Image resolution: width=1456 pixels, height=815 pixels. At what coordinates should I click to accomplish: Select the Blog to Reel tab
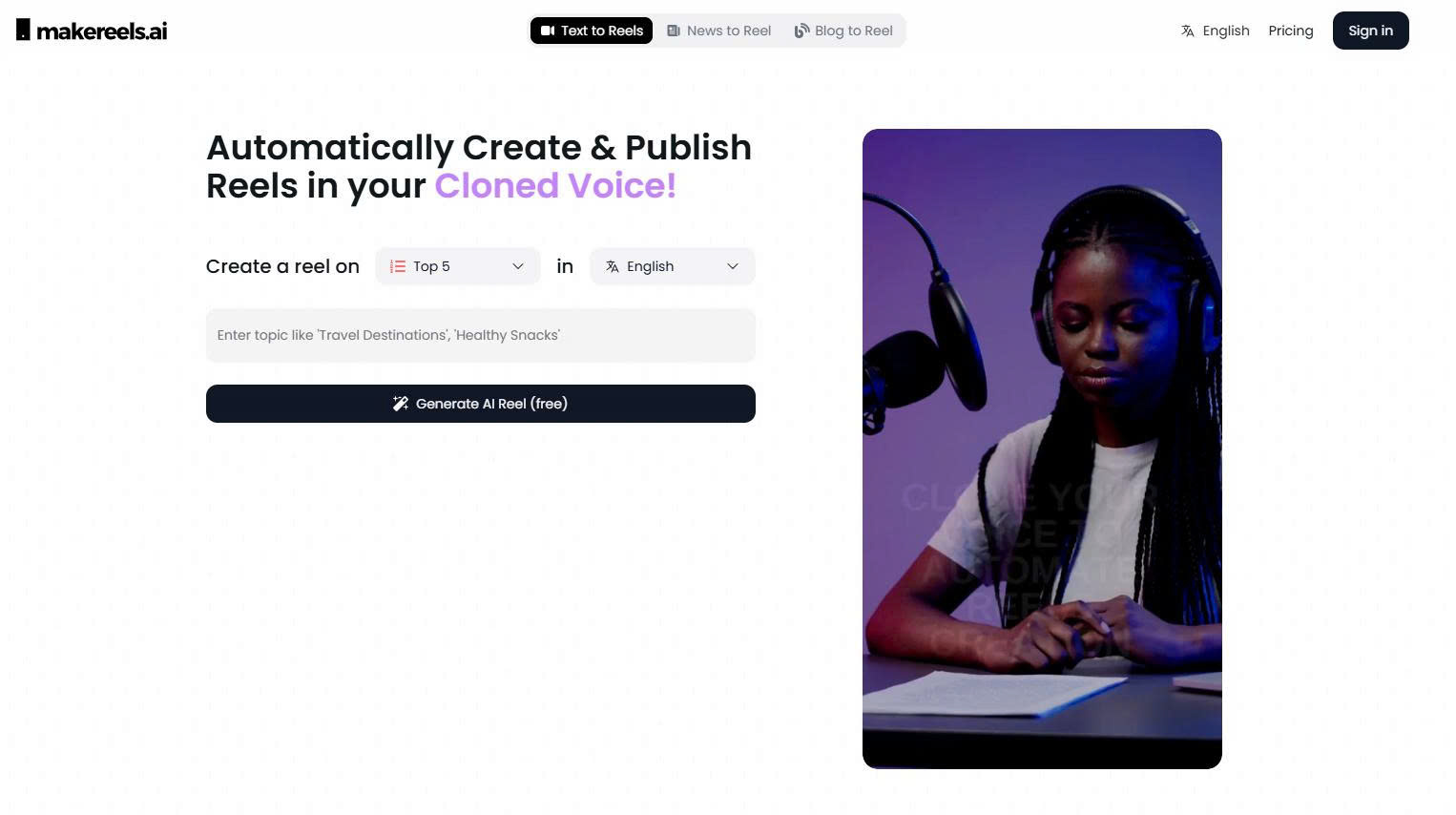click(843, 31)
